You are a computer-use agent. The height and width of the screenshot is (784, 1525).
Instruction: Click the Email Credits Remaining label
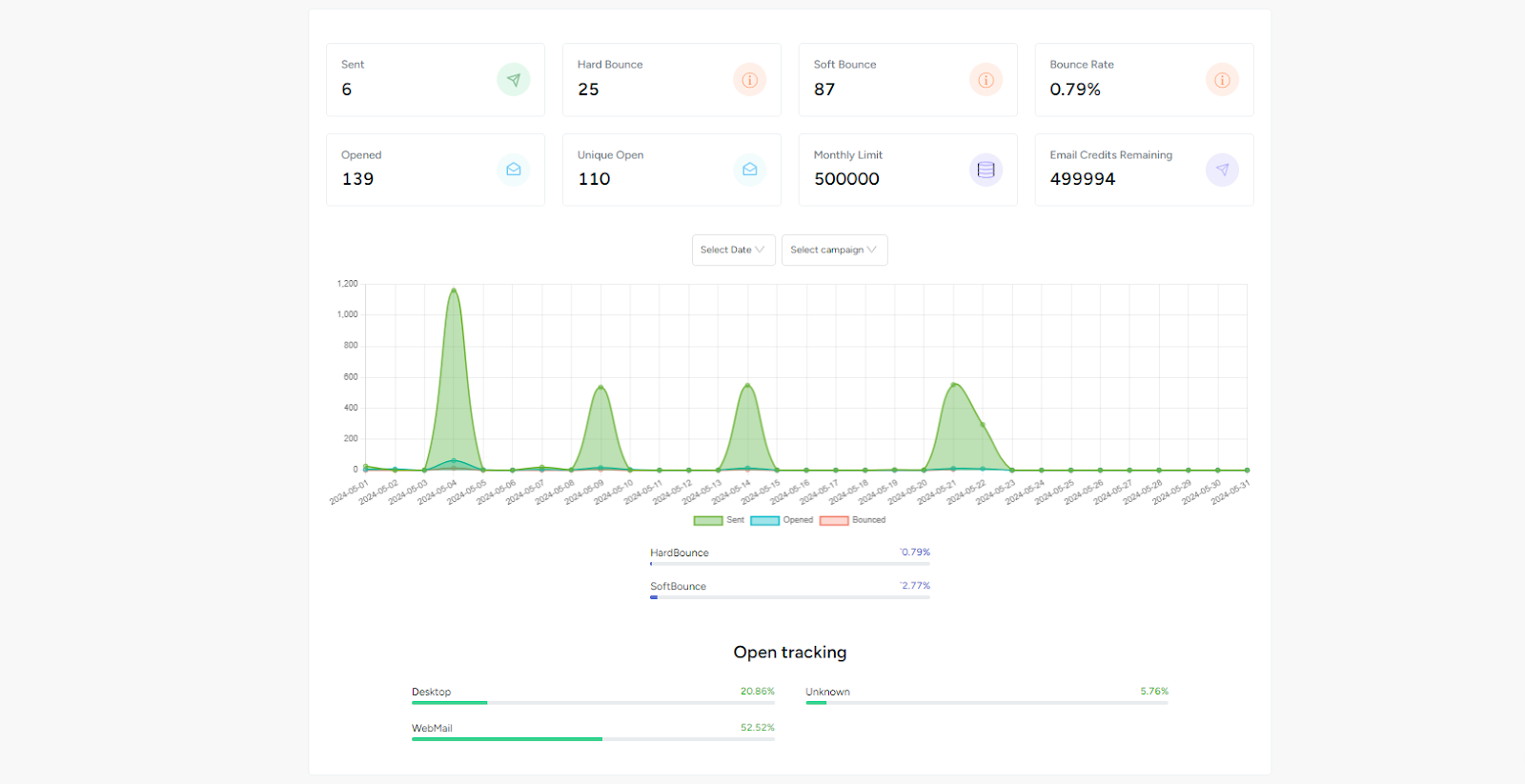pos(1111,155)
